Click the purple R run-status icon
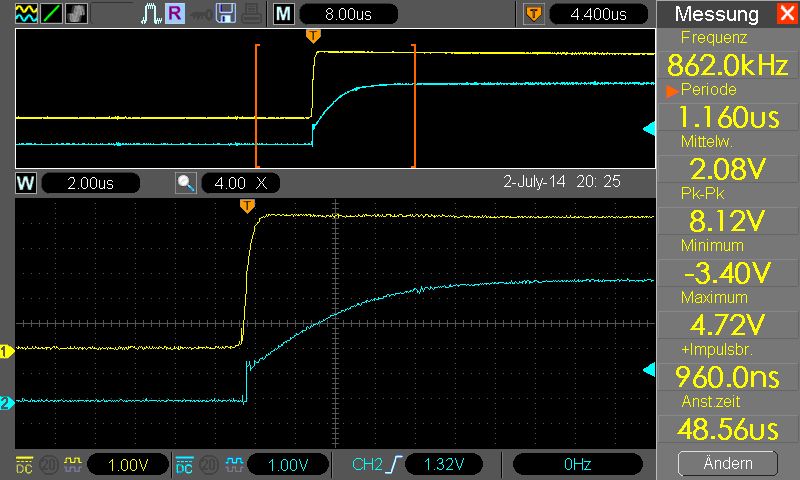This screenshot has height=480, width=800. click(174, 14)
